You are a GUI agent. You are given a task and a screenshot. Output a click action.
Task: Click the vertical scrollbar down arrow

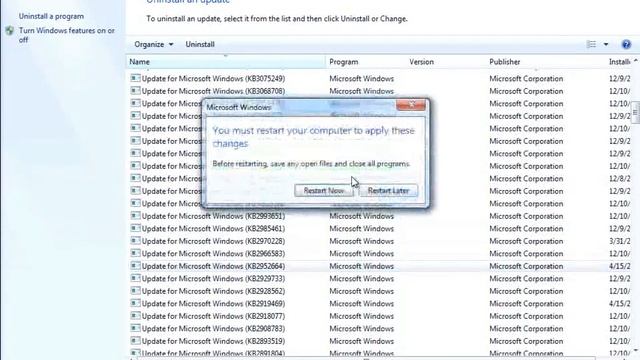636,350
